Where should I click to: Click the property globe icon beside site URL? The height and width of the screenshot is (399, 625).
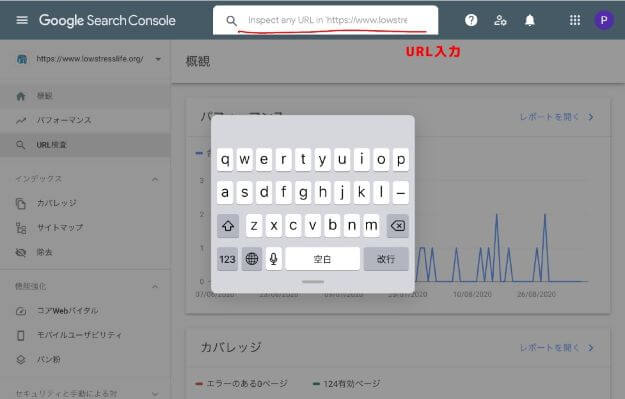tap(22, 59)
